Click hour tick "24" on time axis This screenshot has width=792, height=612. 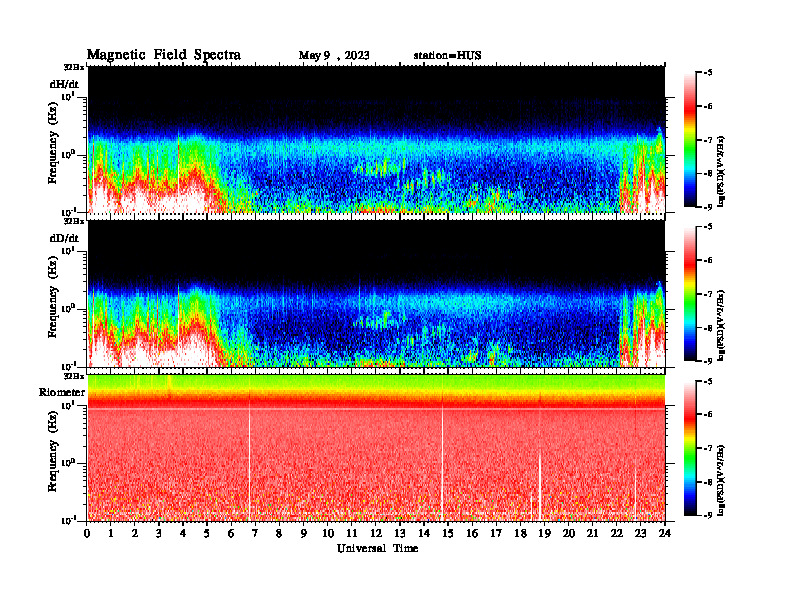coord(665,533)
